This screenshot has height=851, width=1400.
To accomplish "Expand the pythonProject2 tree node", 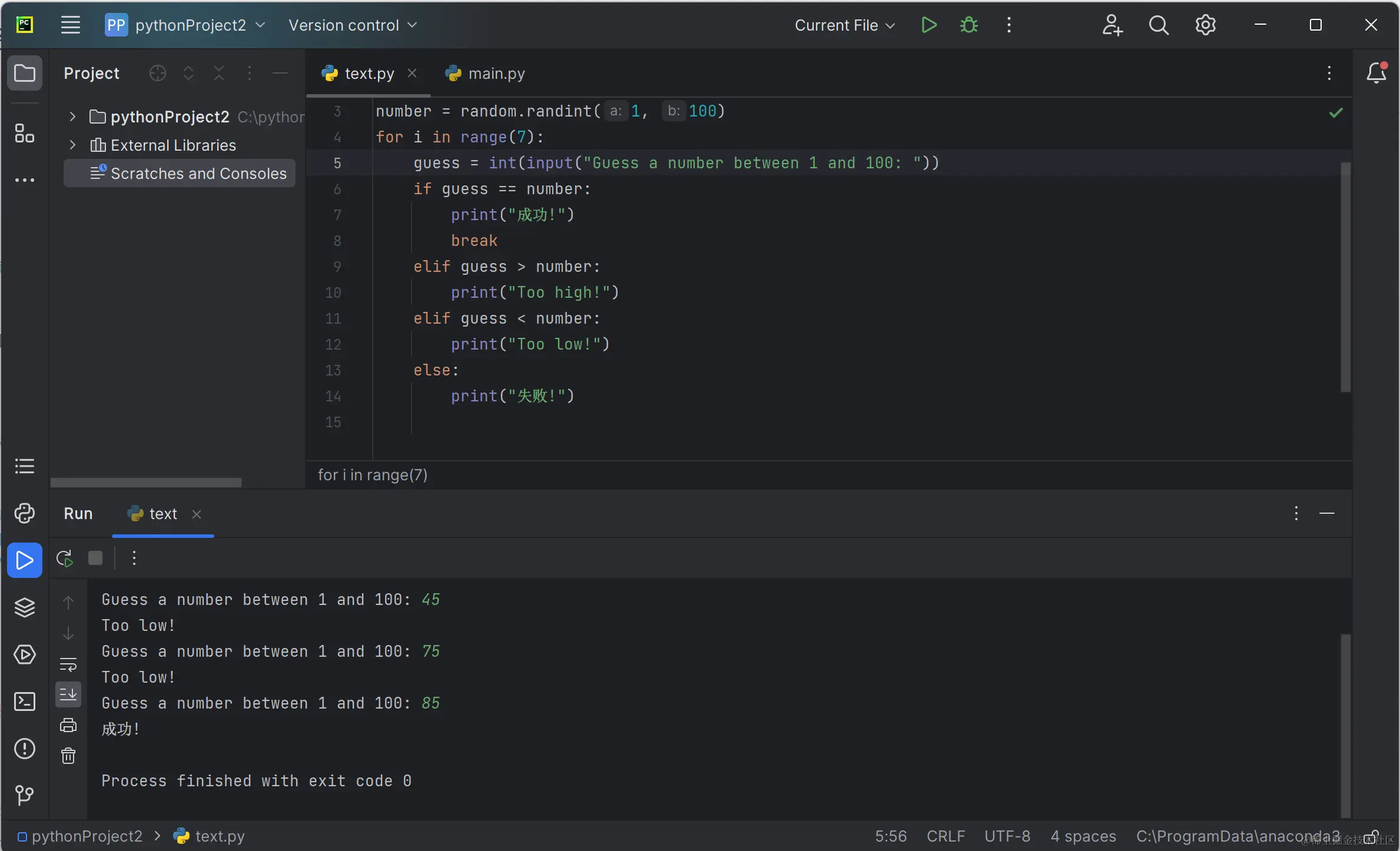I will click(x=72, y=117).
